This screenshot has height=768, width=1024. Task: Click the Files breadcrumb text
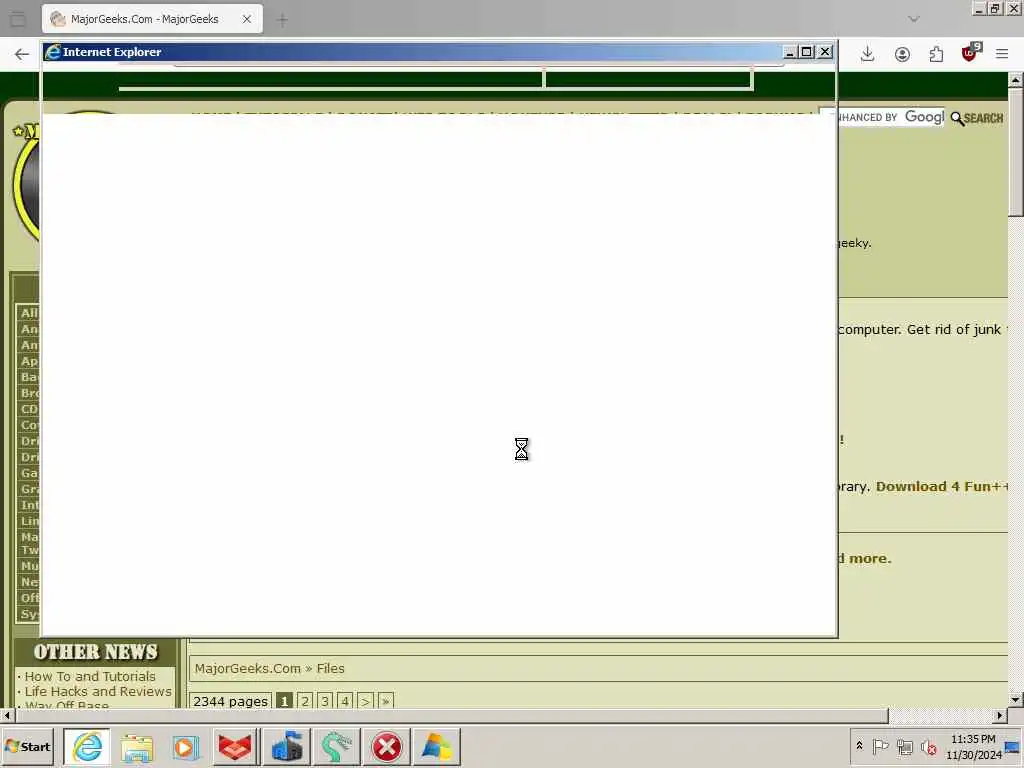coord(330,668)
